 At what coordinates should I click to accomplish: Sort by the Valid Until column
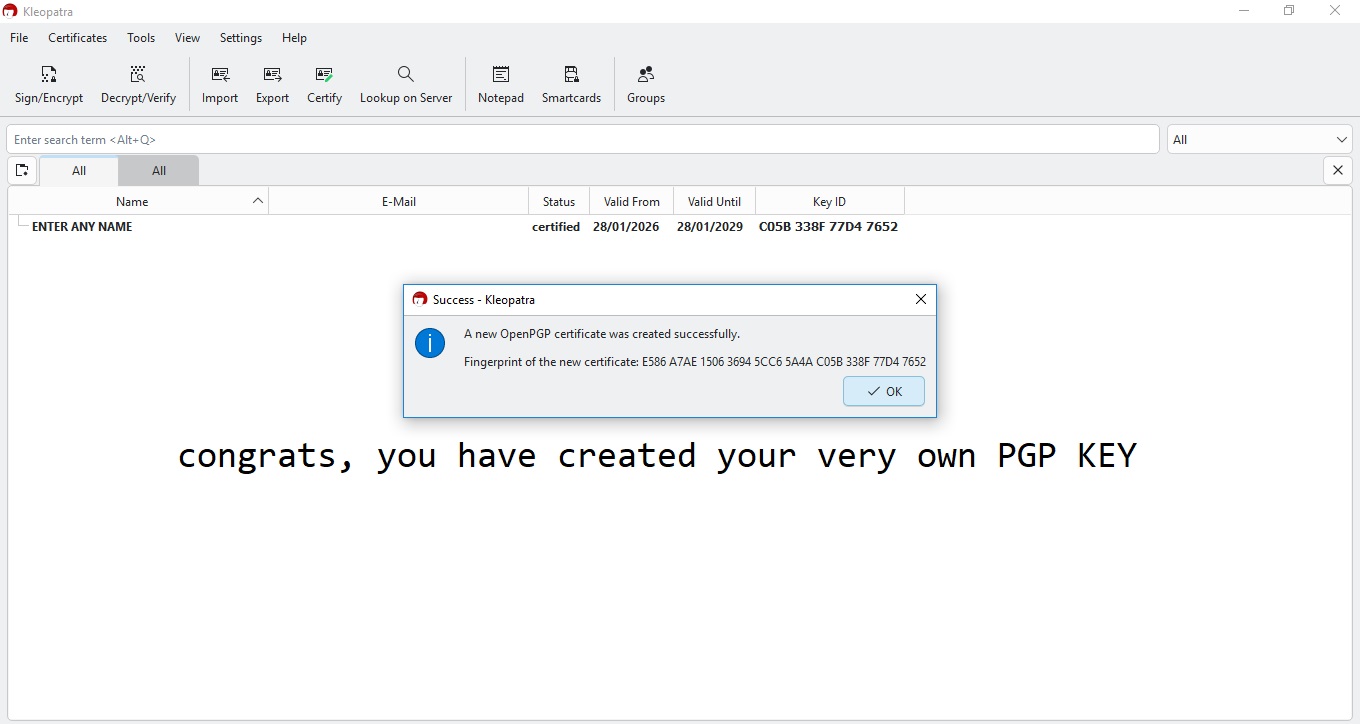715,201
